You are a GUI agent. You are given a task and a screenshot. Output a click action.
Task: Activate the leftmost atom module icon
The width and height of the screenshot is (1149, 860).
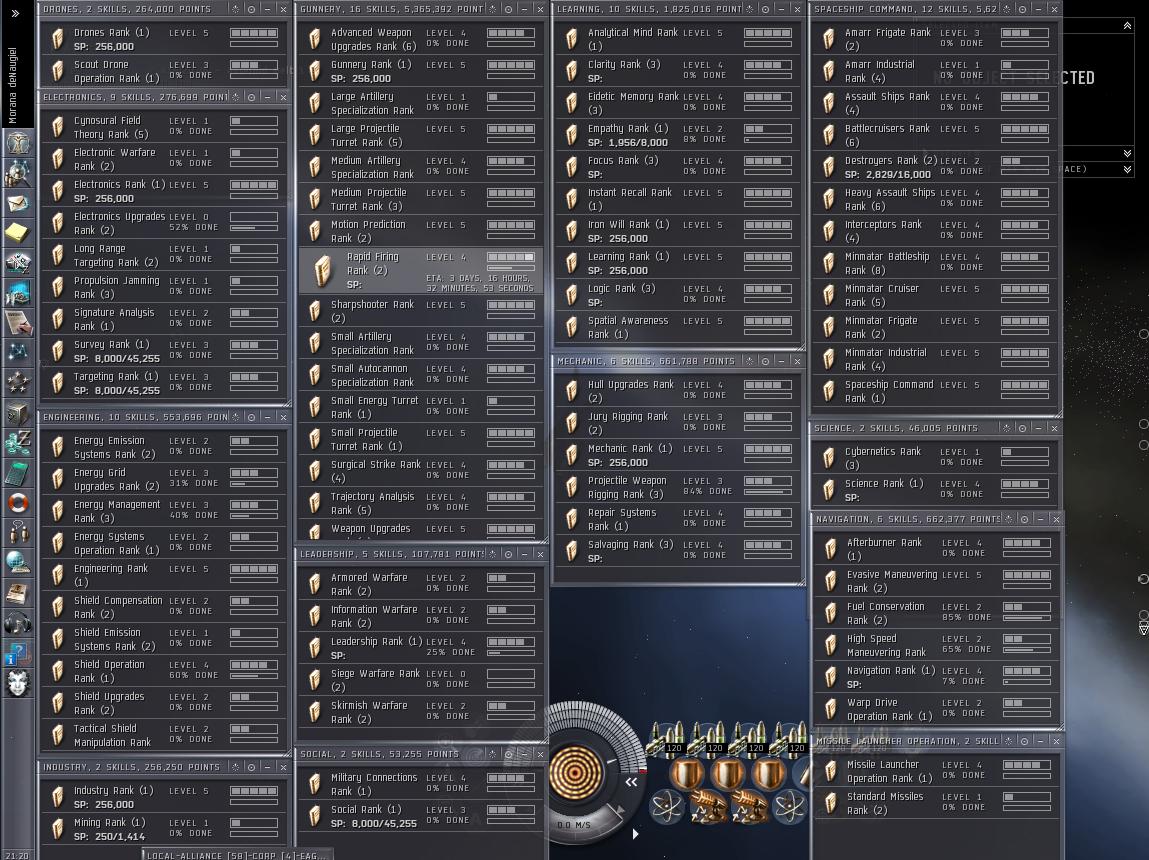666,807
